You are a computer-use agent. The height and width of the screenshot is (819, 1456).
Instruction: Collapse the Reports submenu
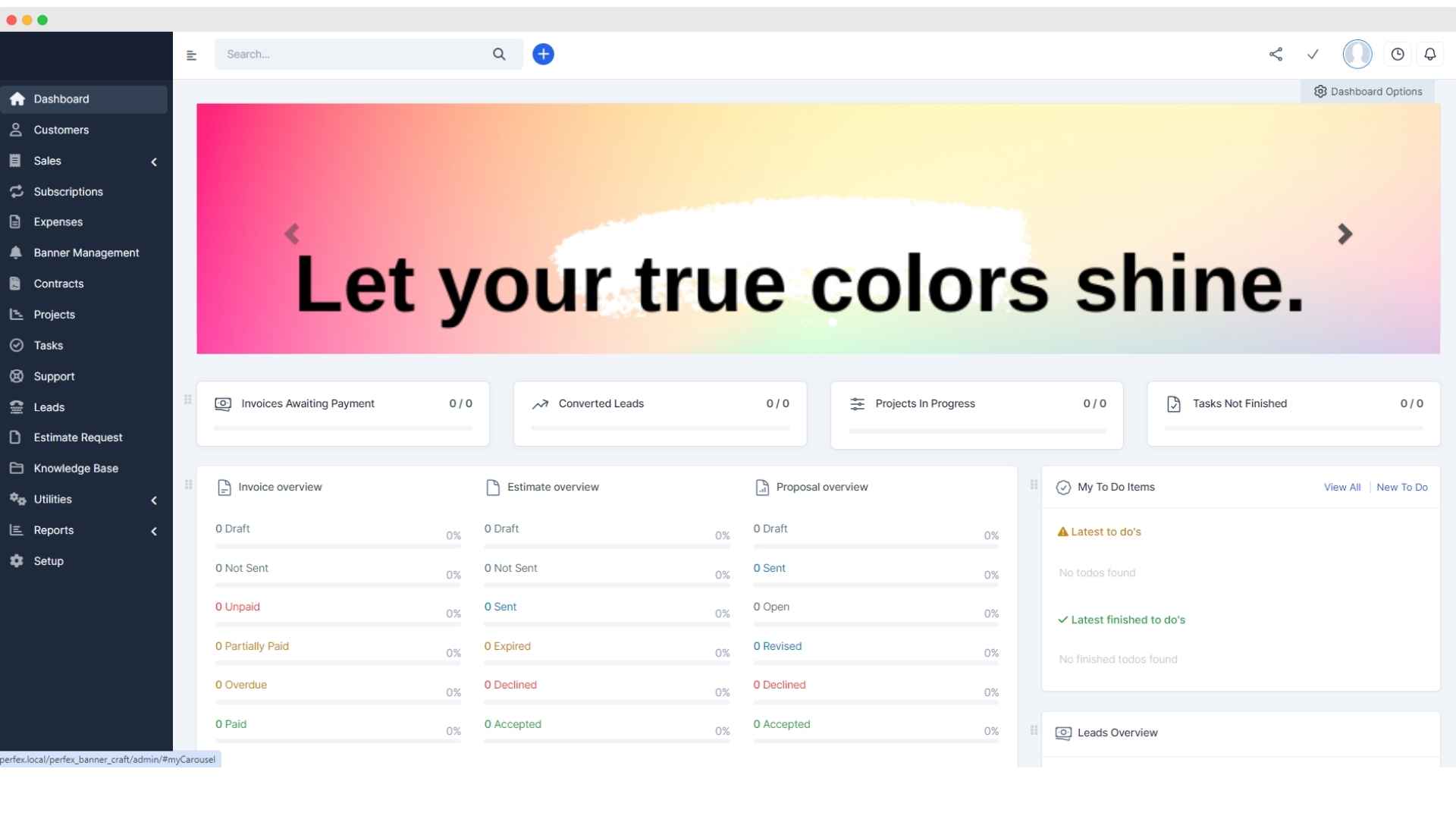154,531
